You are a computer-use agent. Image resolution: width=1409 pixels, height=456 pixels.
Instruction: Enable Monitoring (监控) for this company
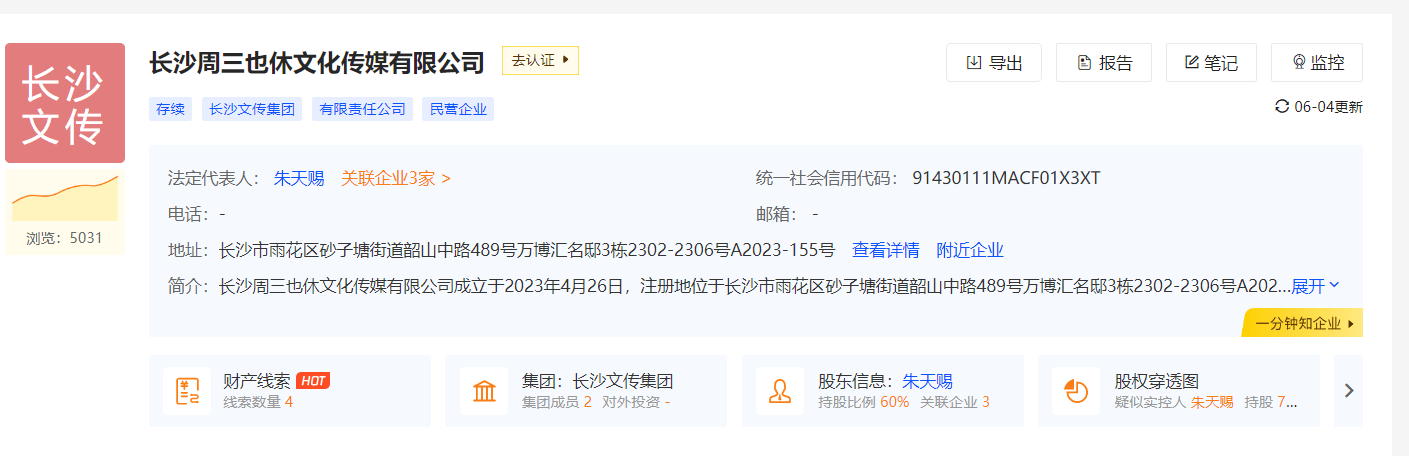[1316, 63]
